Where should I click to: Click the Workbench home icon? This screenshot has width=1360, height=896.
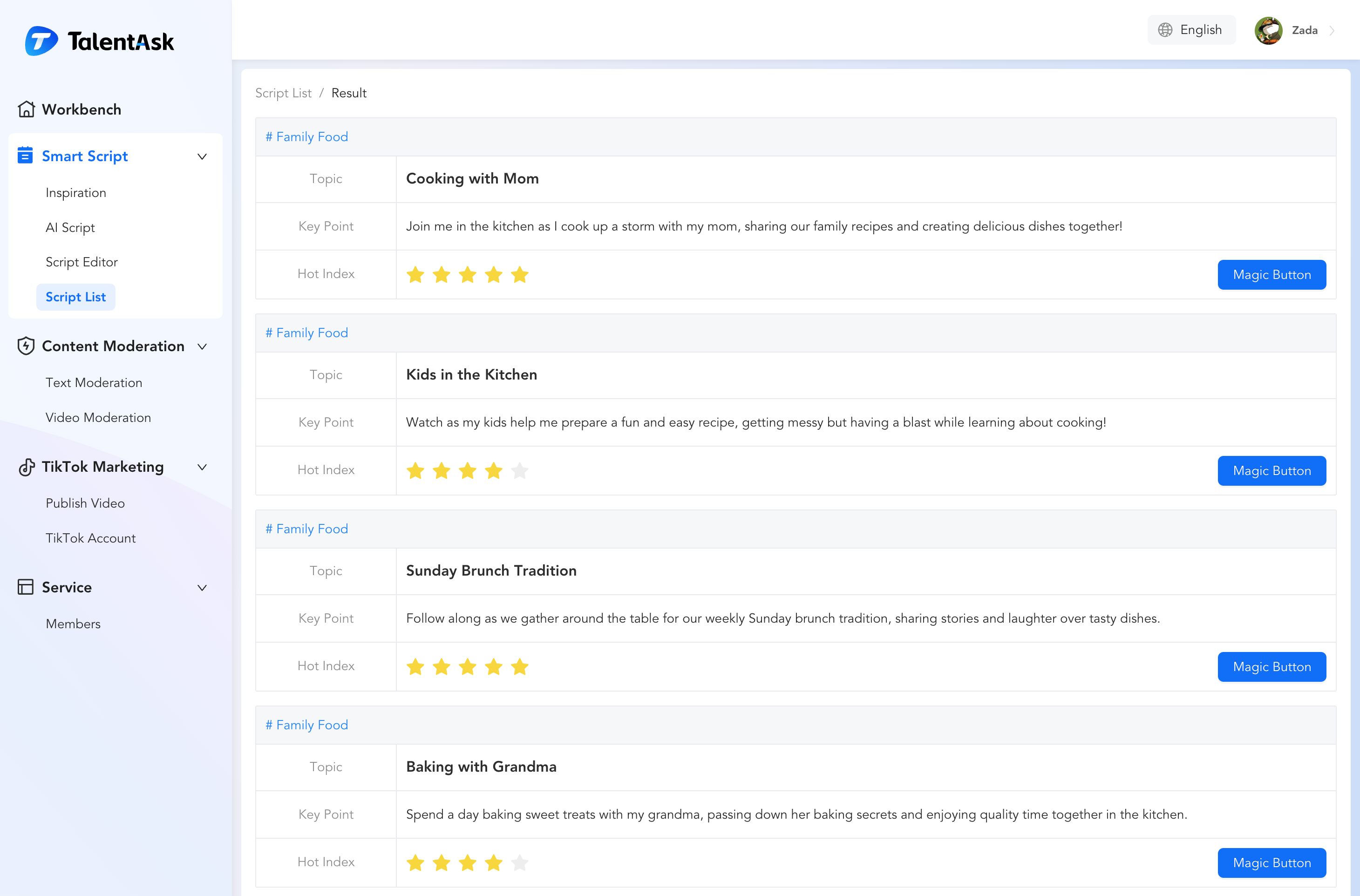point(26,109)
